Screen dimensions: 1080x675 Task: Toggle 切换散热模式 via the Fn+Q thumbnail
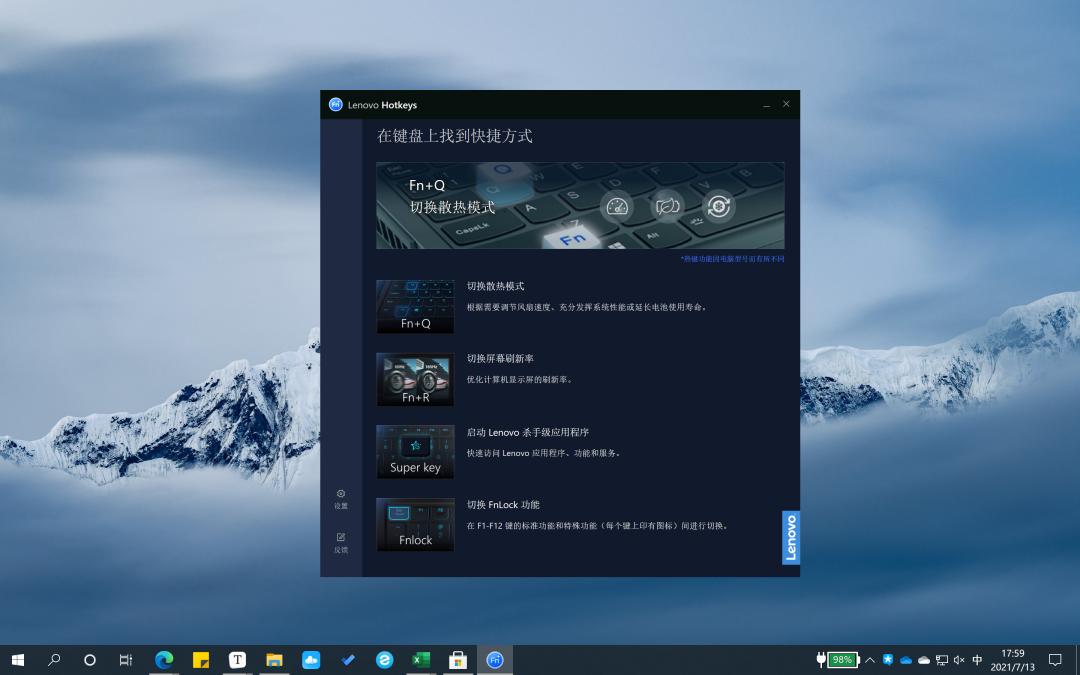click(x=415, y=306)
